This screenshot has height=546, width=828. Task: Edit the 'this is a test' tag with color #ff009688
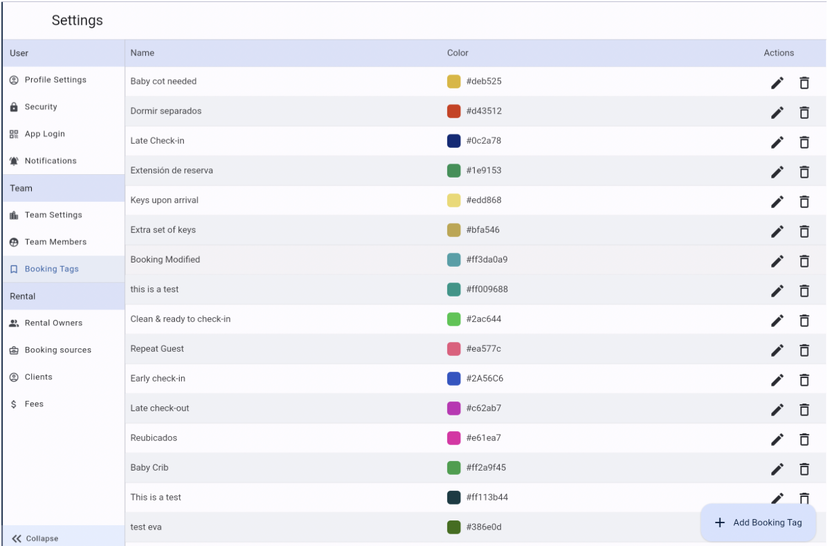[777, 291]
